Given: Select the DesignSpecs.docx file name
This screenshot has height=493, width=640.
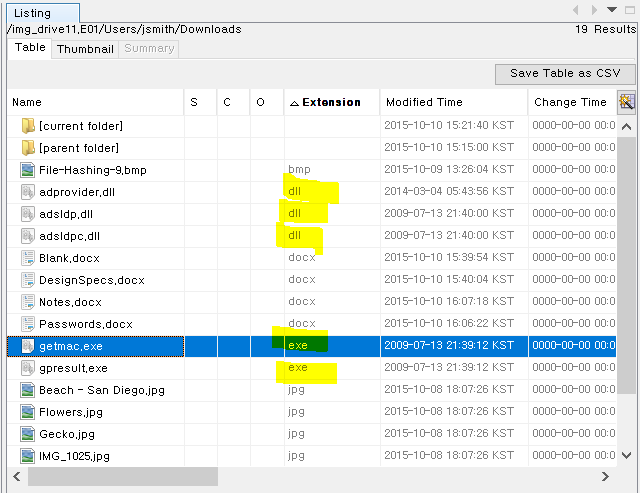Looking at the screenshot, I should pyautogui.click(x=92, y=280).
